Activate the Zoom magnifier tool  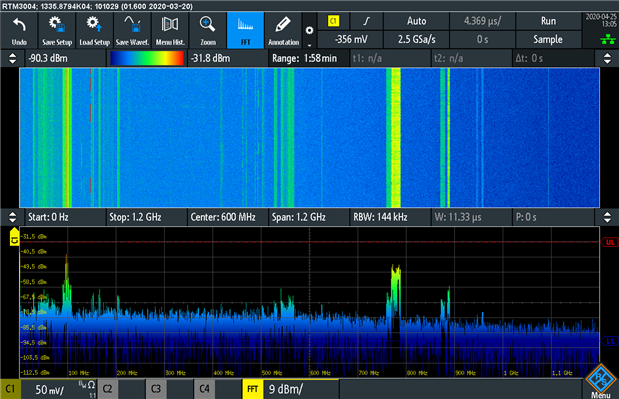(x=208, y=31)
